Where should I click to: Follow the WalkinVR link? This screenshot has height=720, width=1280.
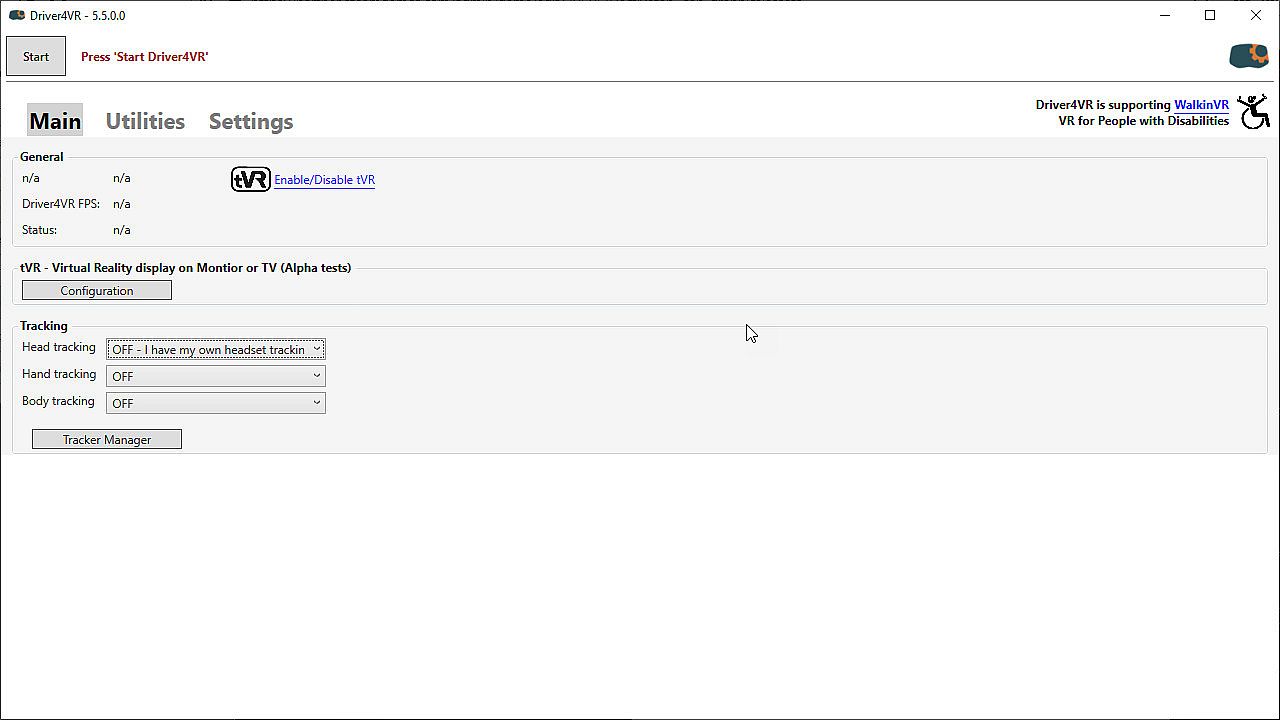(x=1201, y=105)
